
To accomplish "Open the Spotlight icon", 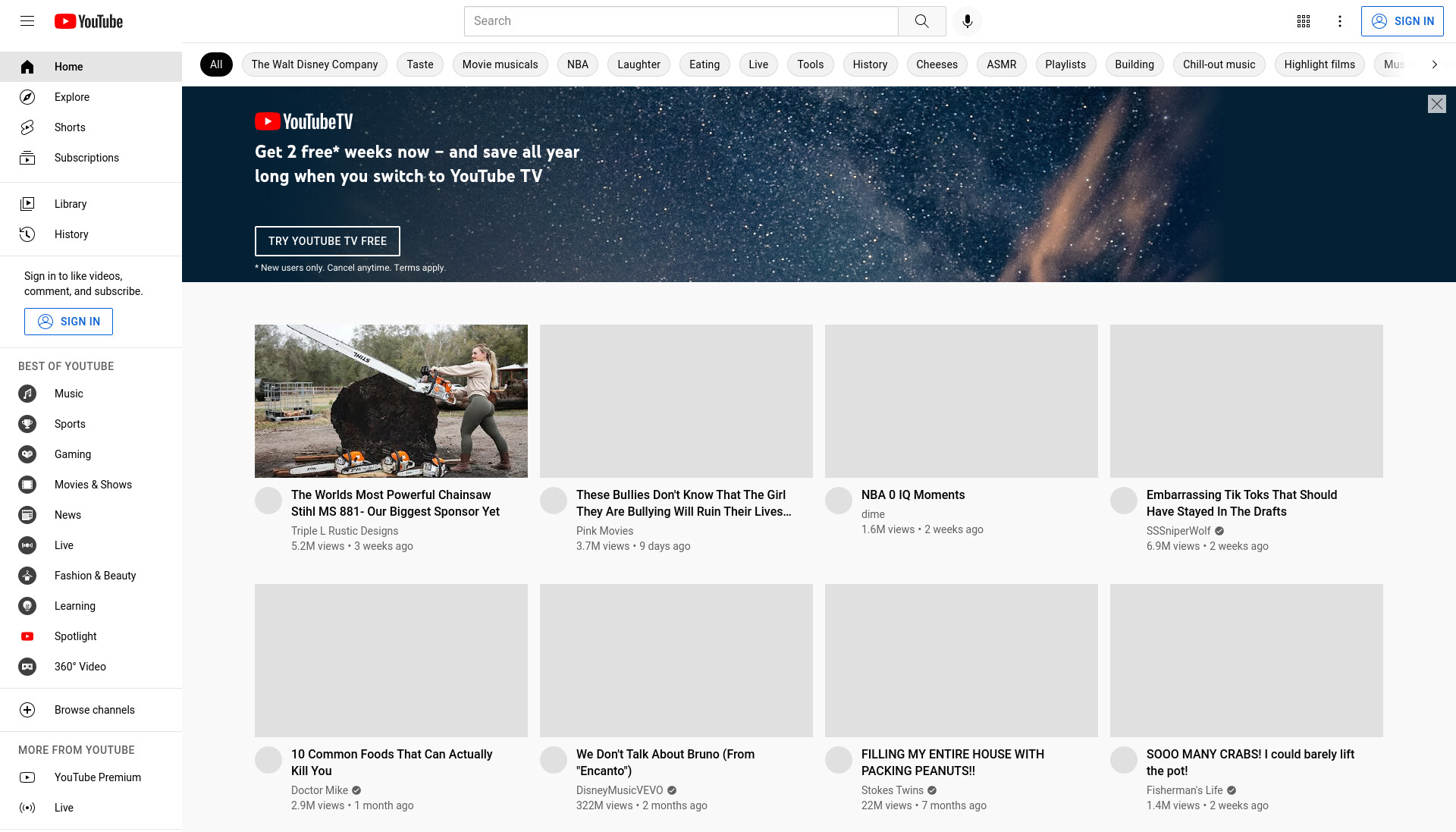I will (27, 636).
